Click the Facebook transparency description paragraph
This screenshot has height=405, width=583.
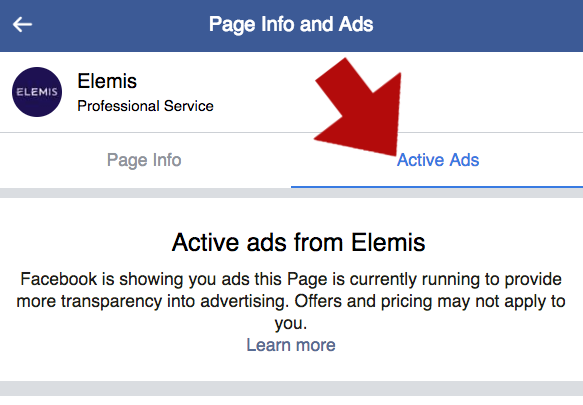pyautogui.click(x=291, y=301)
